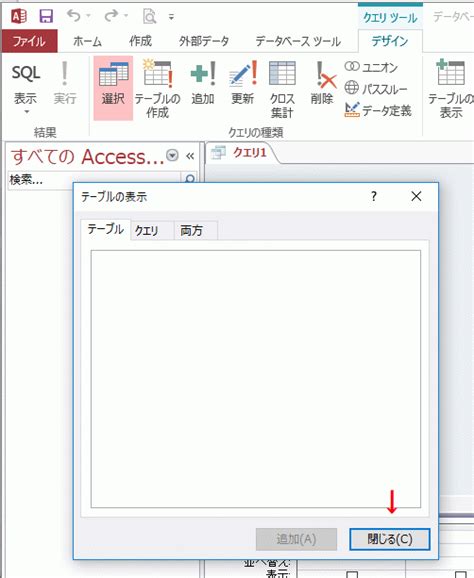Viewport: 474px width, 578px height.
Task: Open the ファイル menu tab
Action: (x=29, y=41)
